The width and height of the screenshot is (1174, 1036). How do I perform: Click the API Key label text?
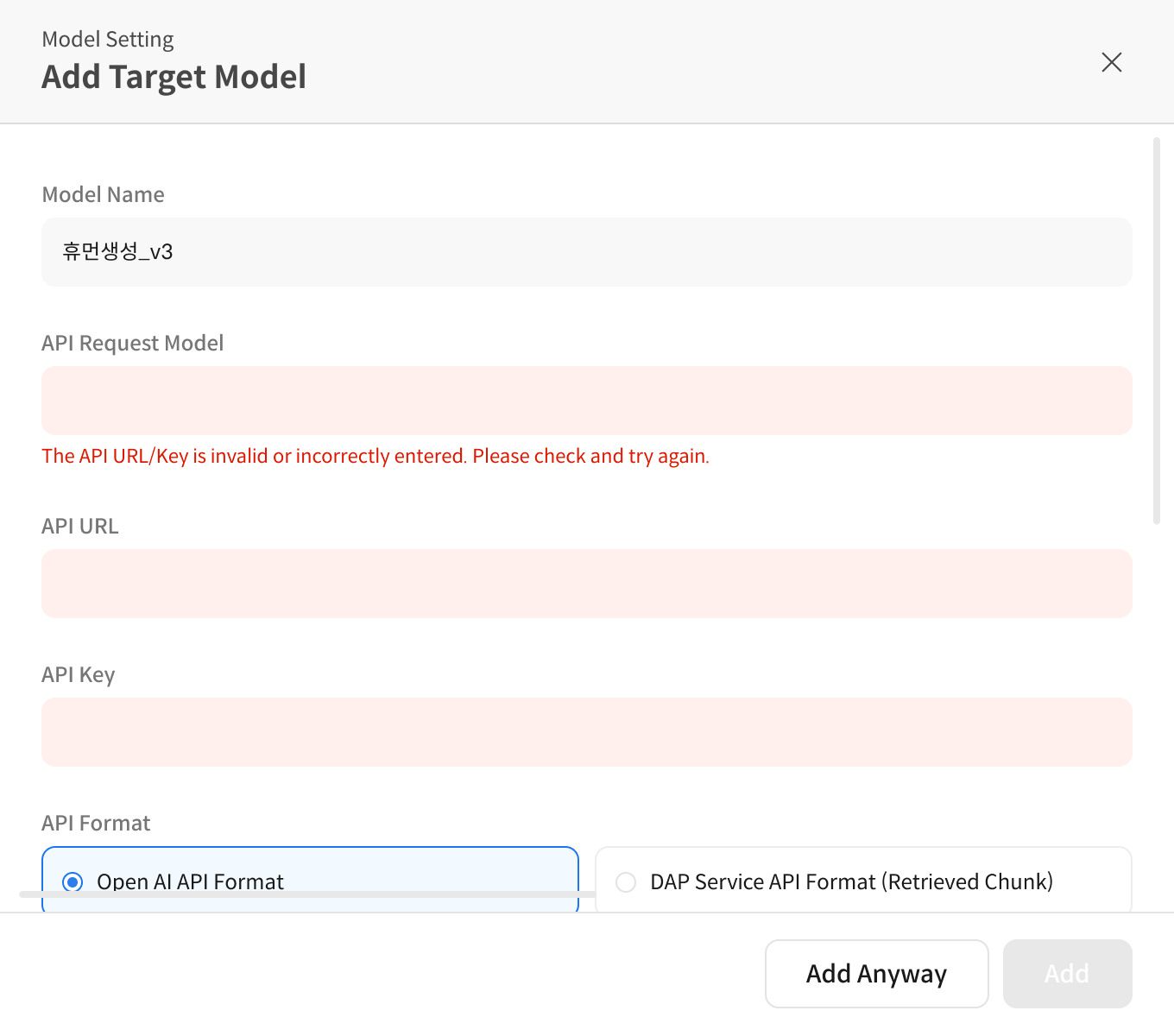[78, 675]
